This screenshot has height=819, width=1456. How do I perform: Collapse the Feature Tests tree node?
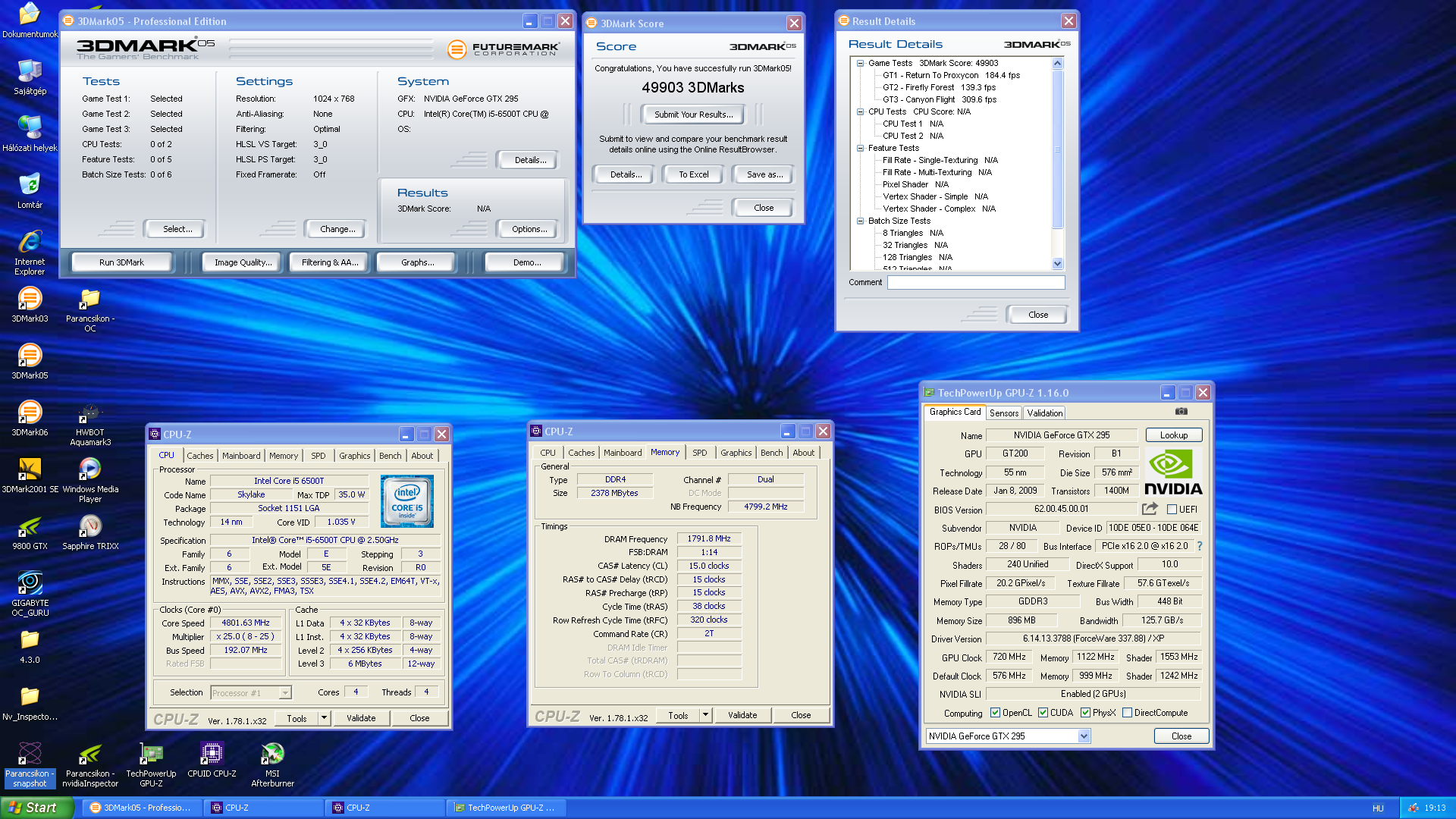point(861,149)
